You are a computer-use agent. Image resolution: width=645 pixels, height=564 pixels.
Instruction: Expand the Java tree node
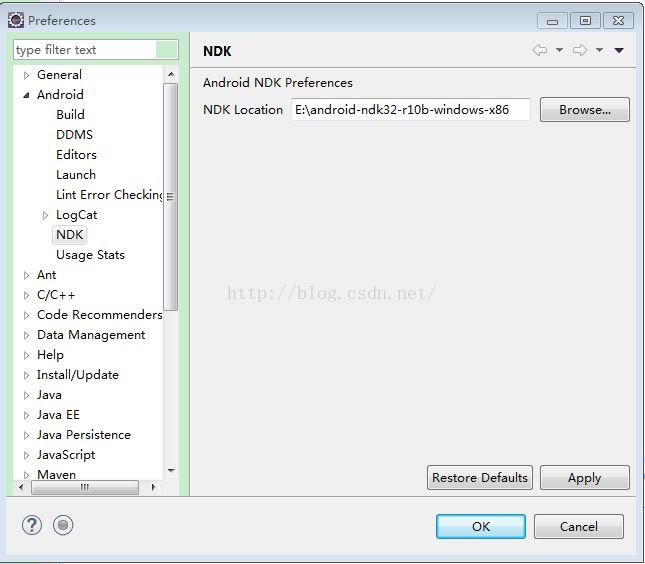coord(27,395)
